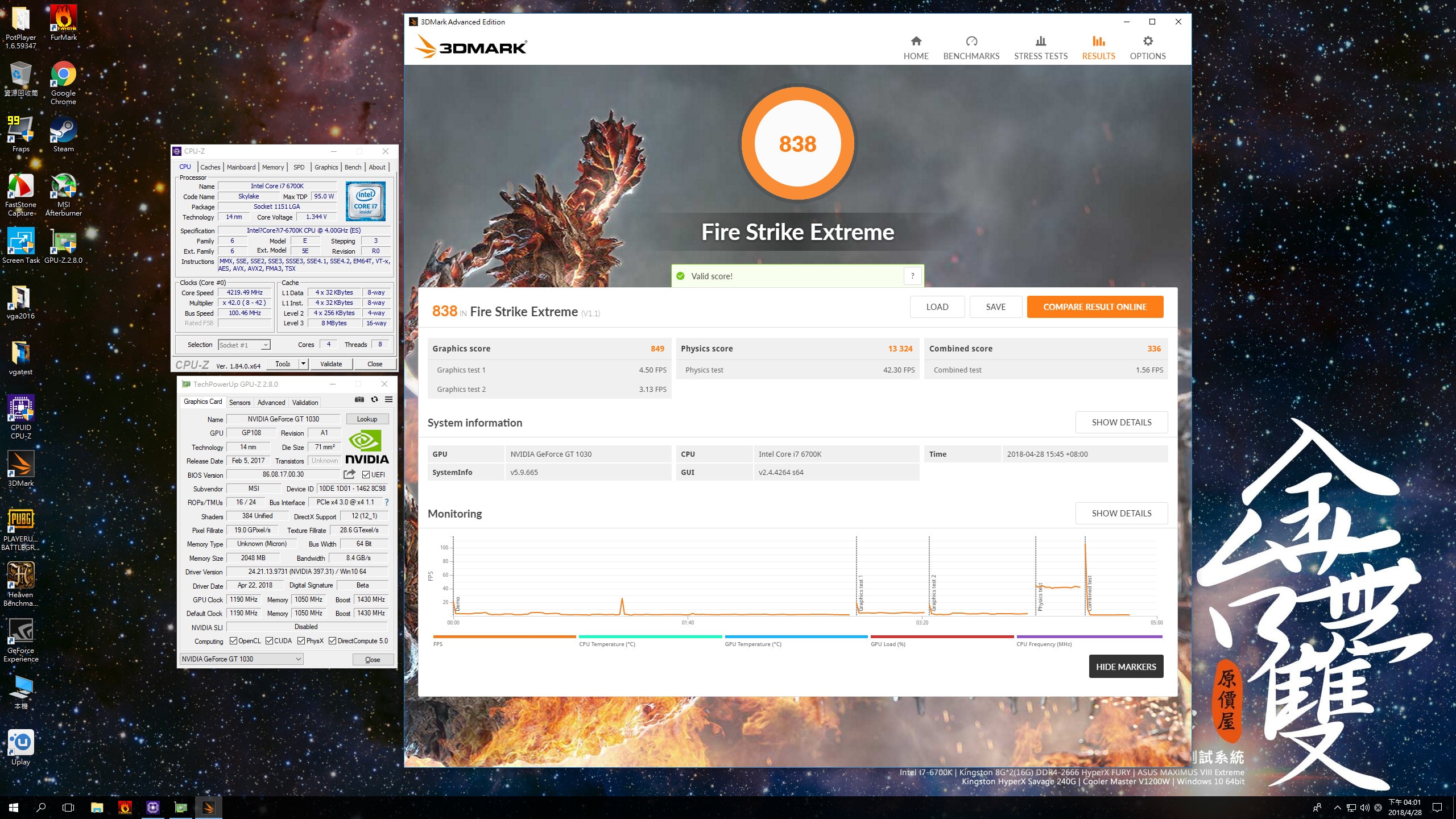Click the Valid score help question mark
Image resolution: width=1456 pixels, height=819 pixels.
pos(913,276)
